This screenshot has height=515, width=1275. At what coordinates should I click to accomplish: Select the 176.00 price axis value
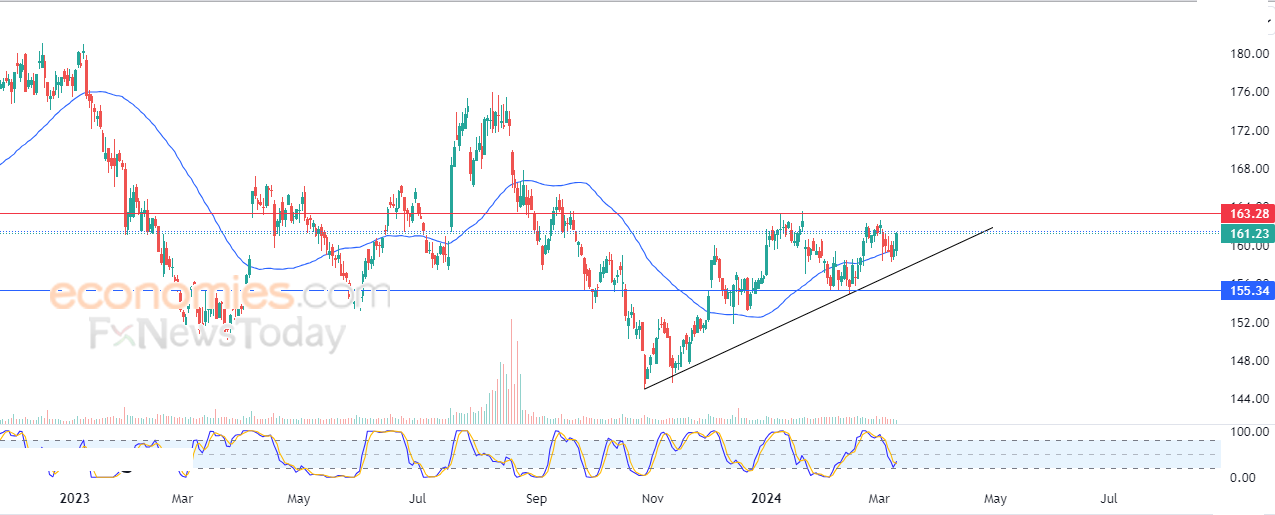tap(1251, 92)
